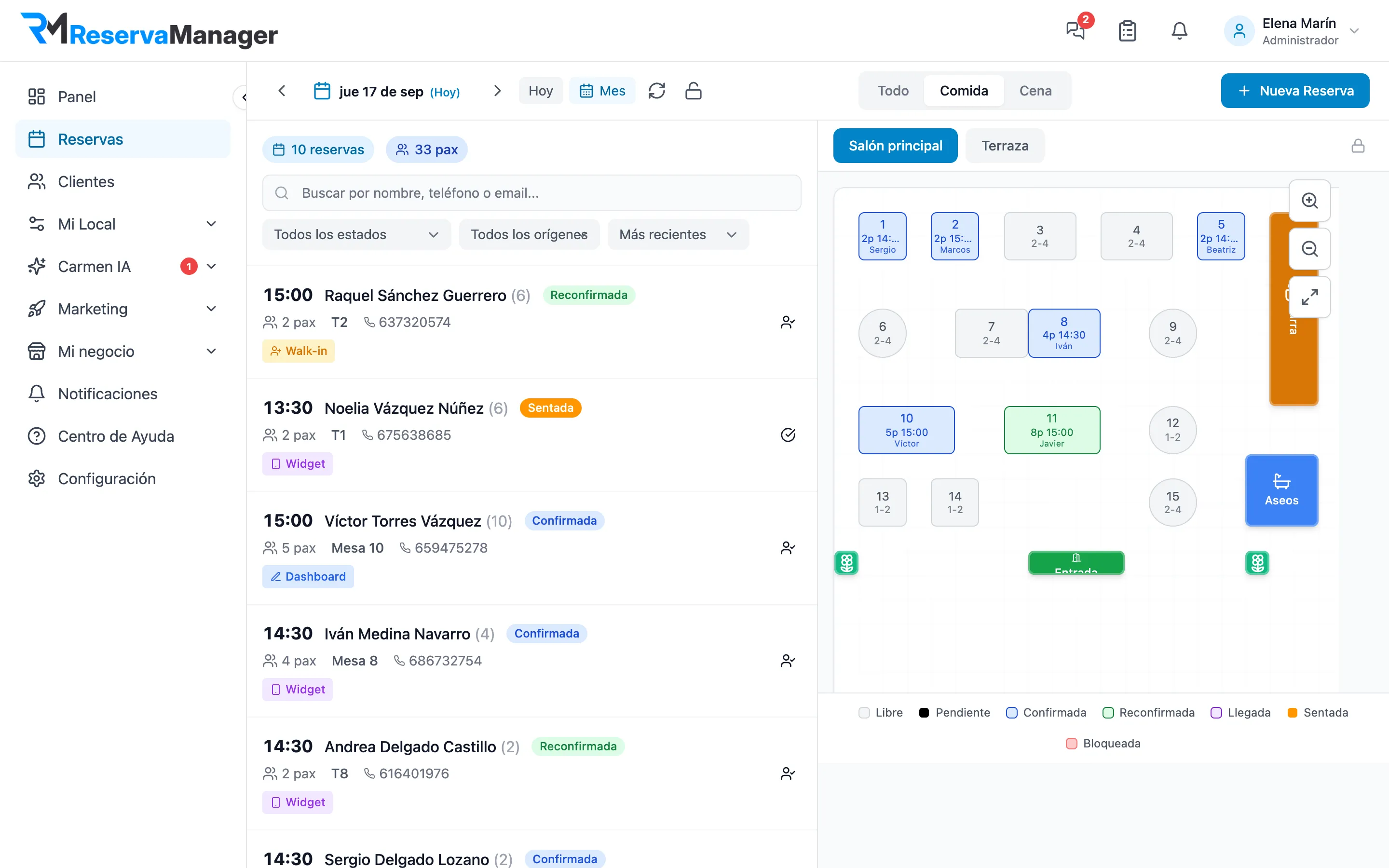Open Clientes in sidebar
The image size is (1389, 868).
[123, 181]
